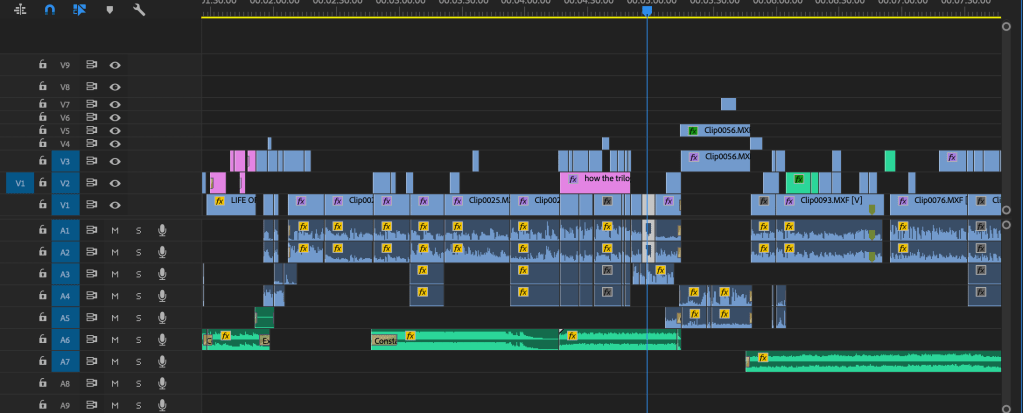1023x413 pixels.
Task: Mute audio track A3
Action: pyautogui.click(x=115, y=274)
